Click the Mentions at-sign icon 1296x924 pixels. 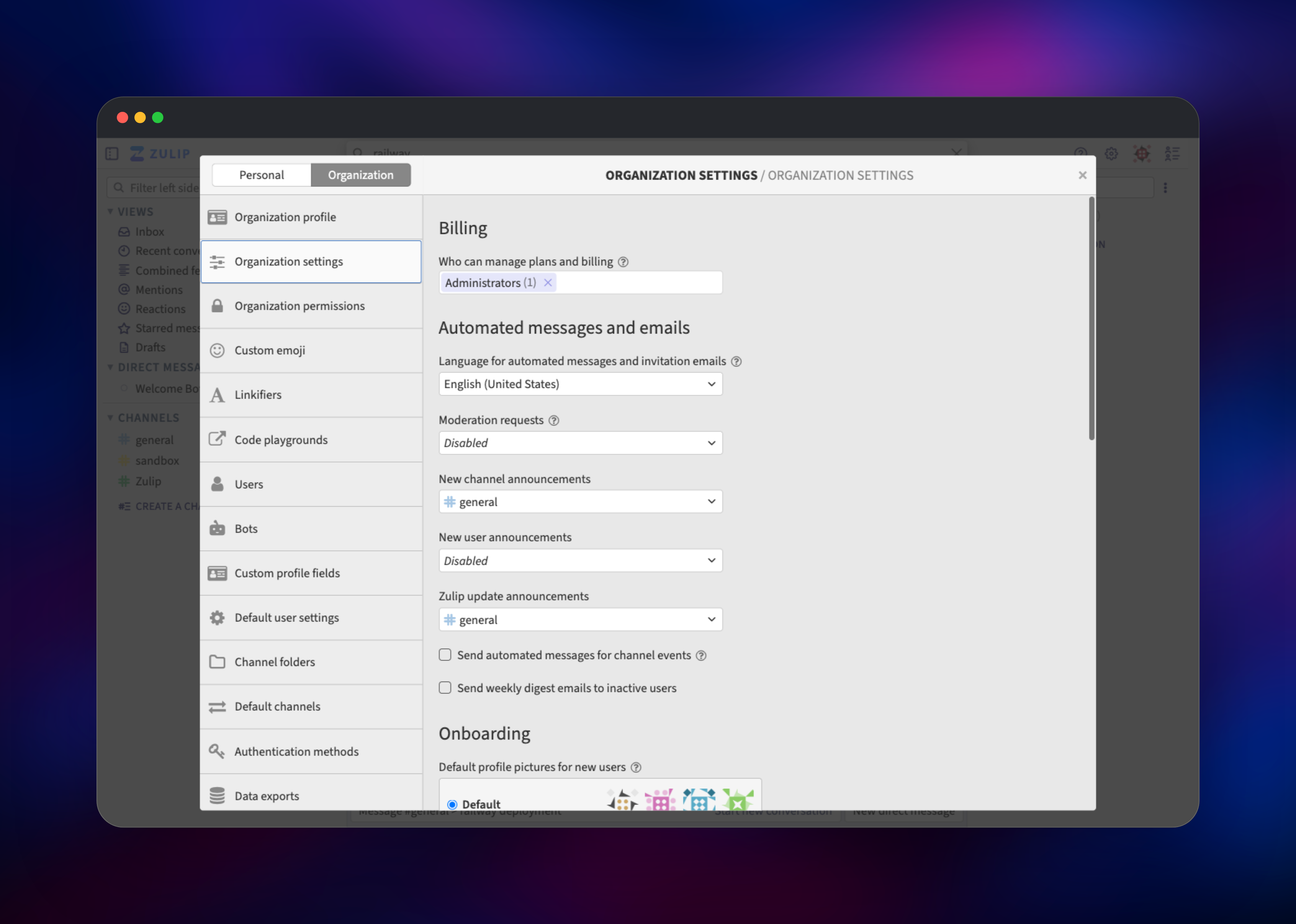(x=124, y=289)
